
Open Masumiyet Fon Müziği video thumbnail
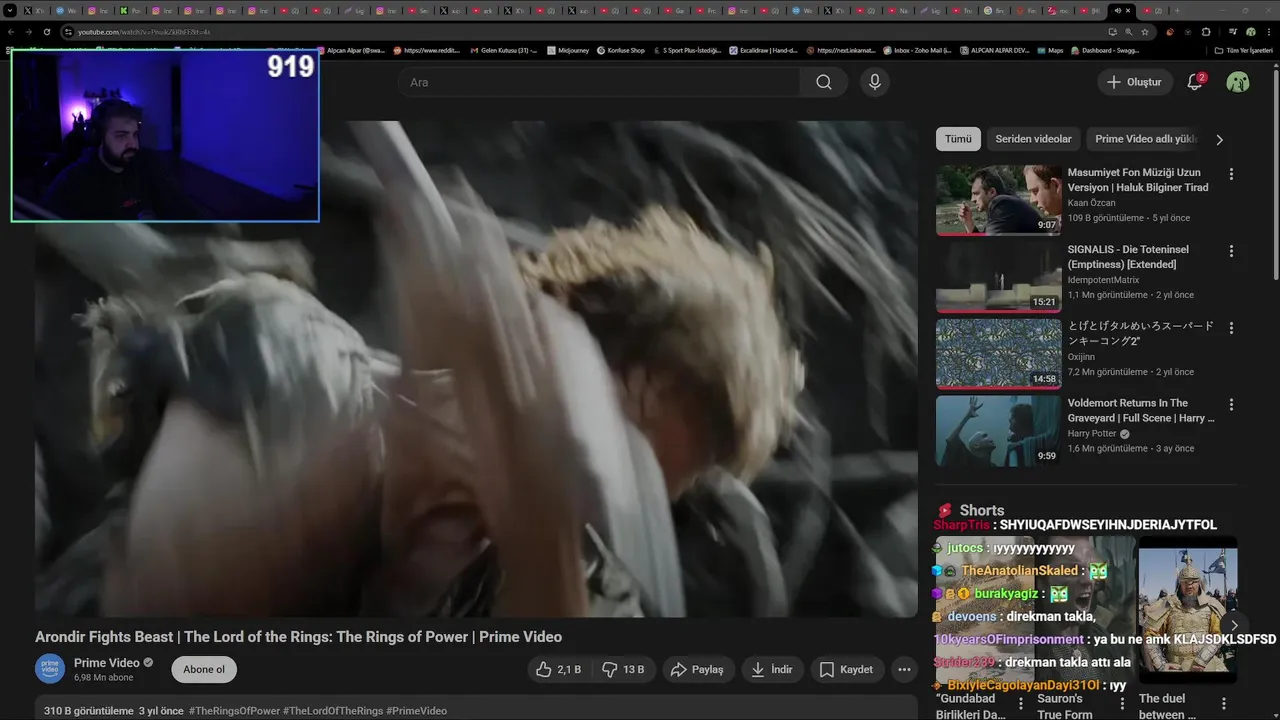tap(999, 200)
